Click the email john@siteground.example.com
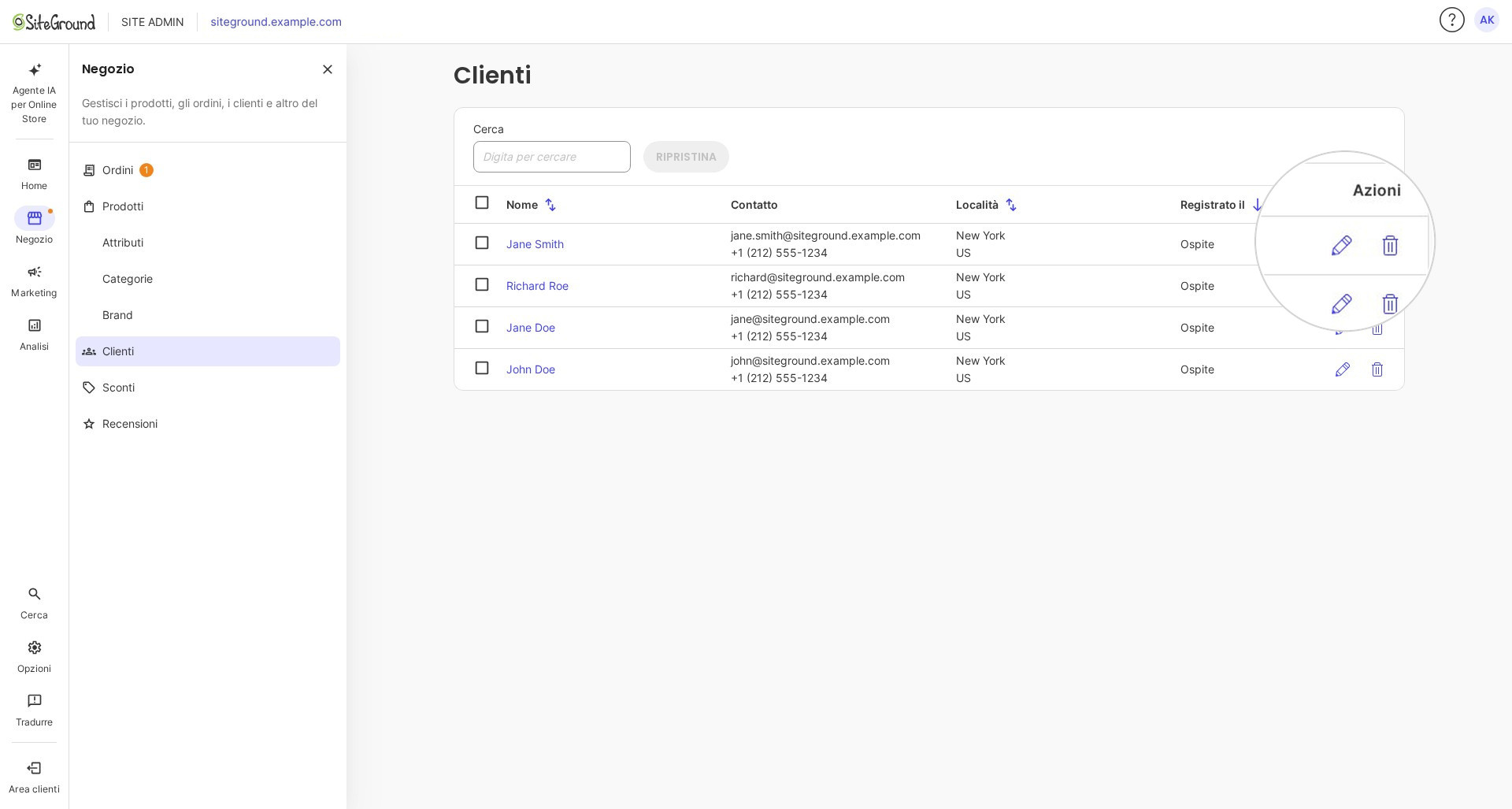1512x809 pixels. click(x=810, y=361)
